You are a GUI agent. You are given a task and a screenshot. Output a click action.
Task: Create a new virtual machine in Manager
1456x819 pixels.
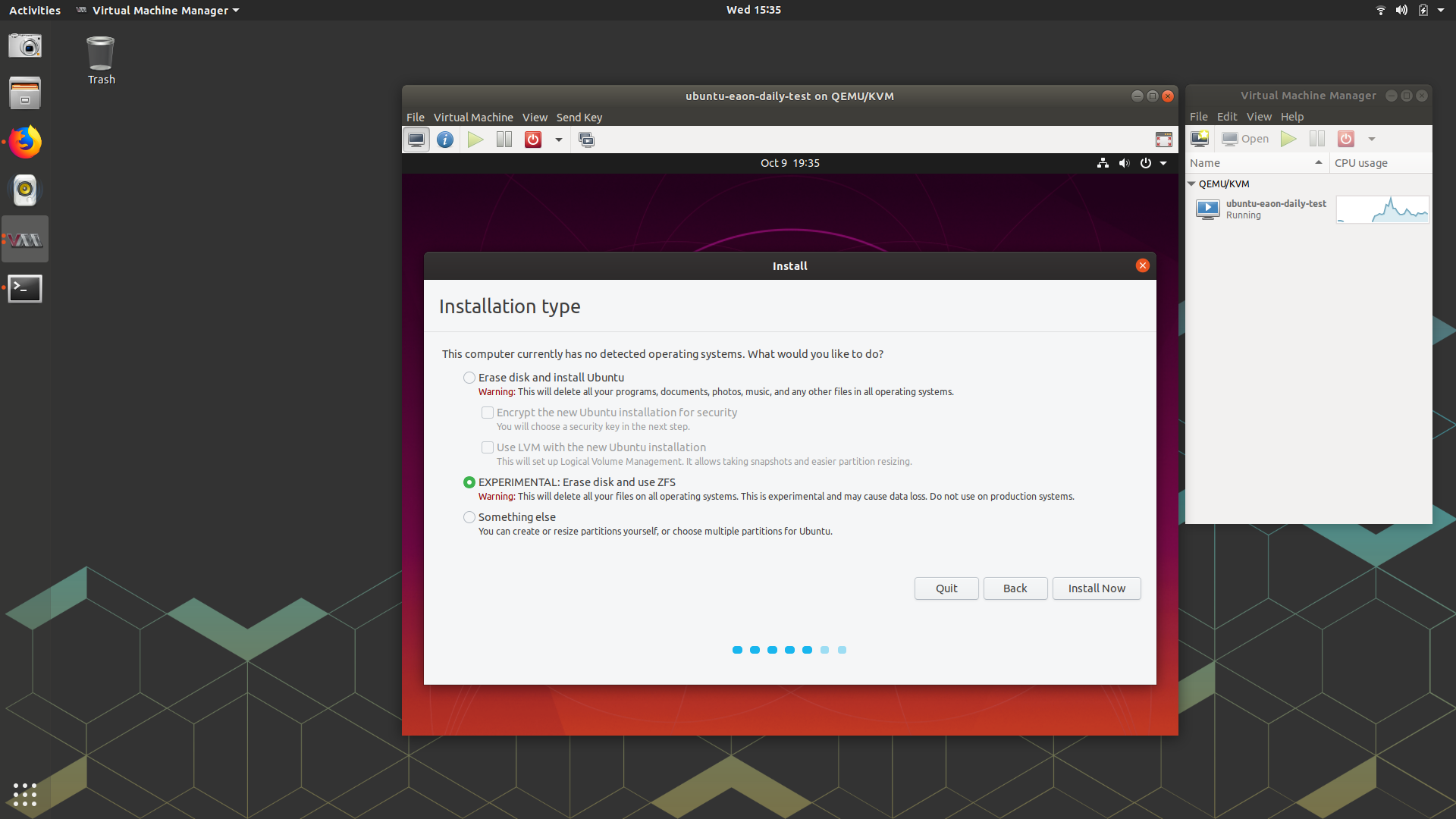pos(1200,139)
